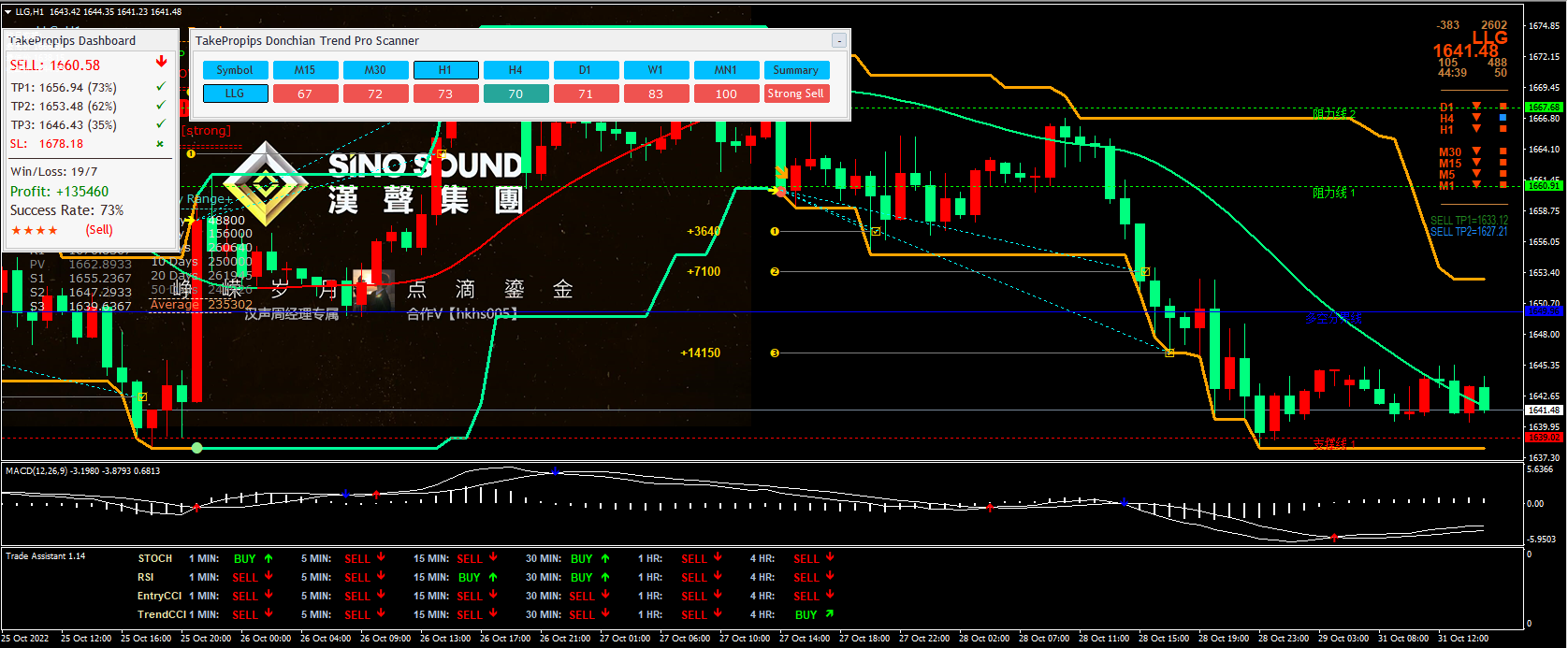Click the LLG symbol button in scanner
The image size is (1568, 648).
[235, 94]
